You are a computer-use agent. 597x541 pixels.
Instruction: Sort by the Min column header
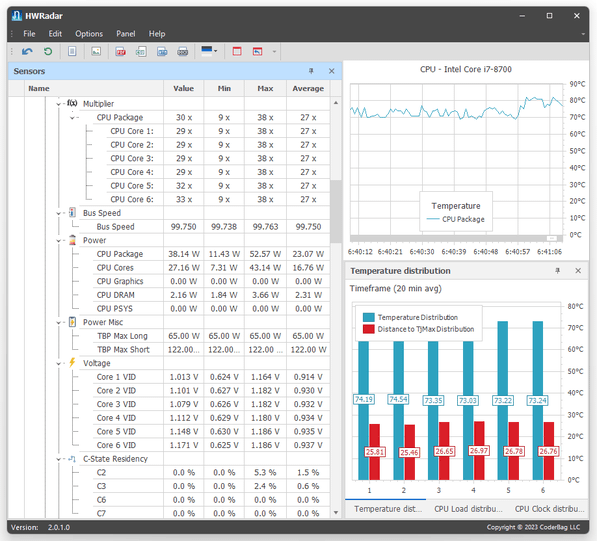[224, 88]
